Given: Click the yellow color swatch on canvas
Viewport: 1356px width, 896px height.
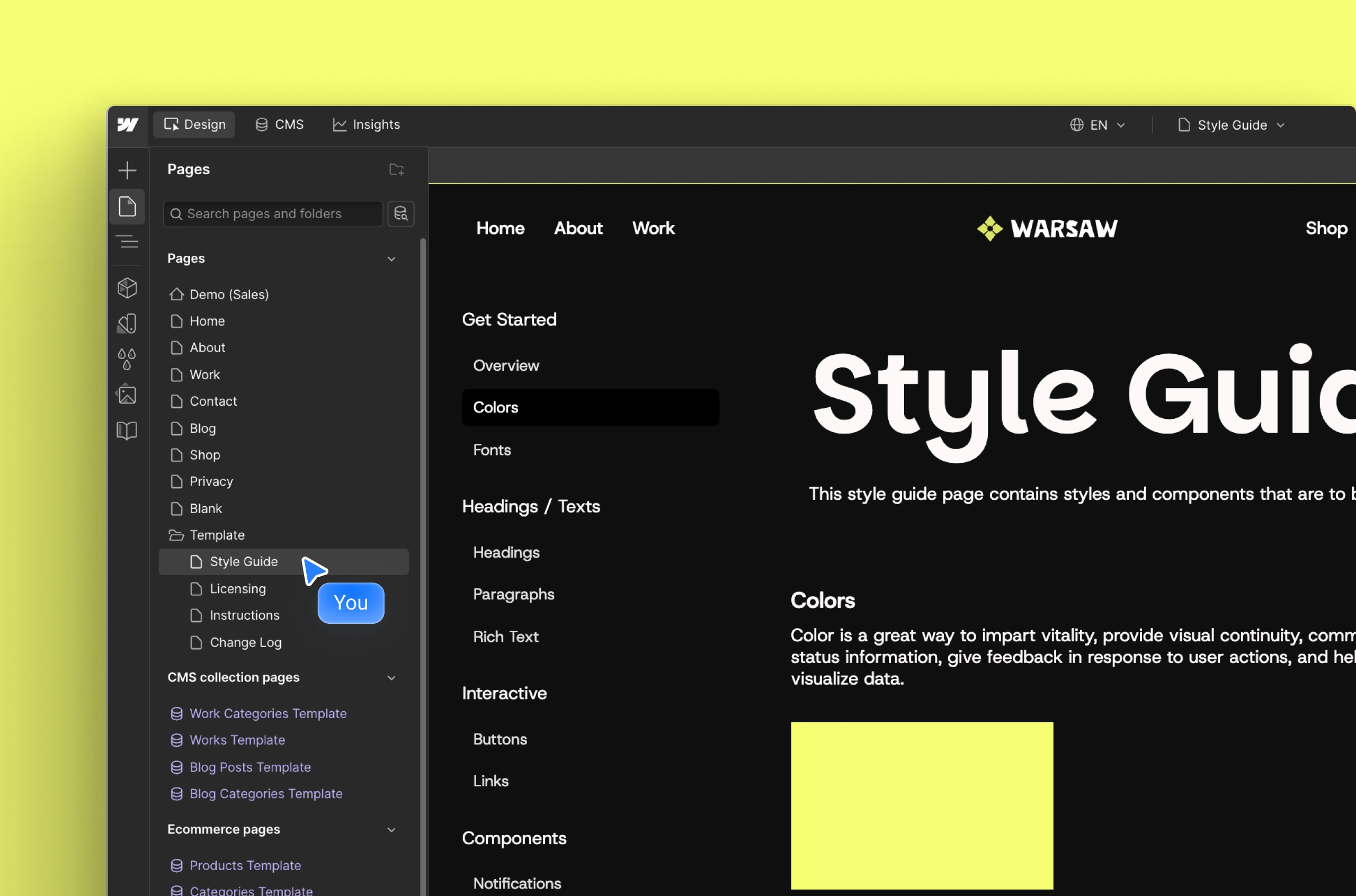Looking at the screenshot, I should [921, 805].
